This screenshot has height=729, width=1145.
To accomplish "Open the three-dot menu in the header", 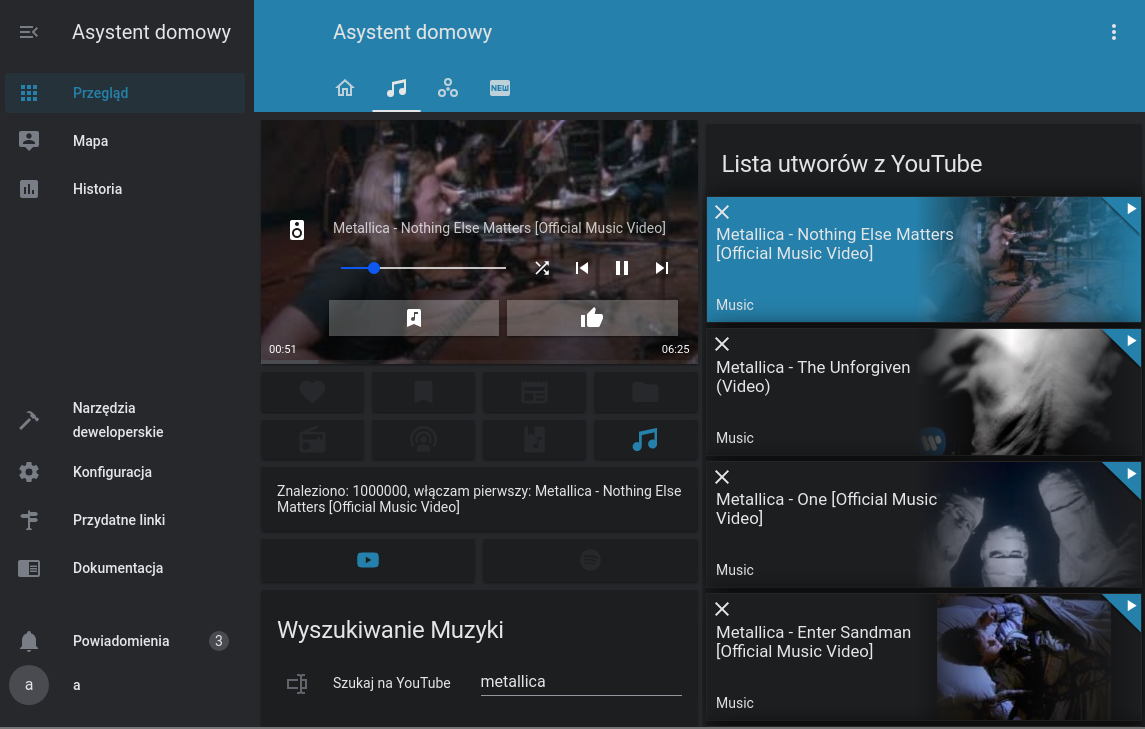I will click(x=1113, y=32).
